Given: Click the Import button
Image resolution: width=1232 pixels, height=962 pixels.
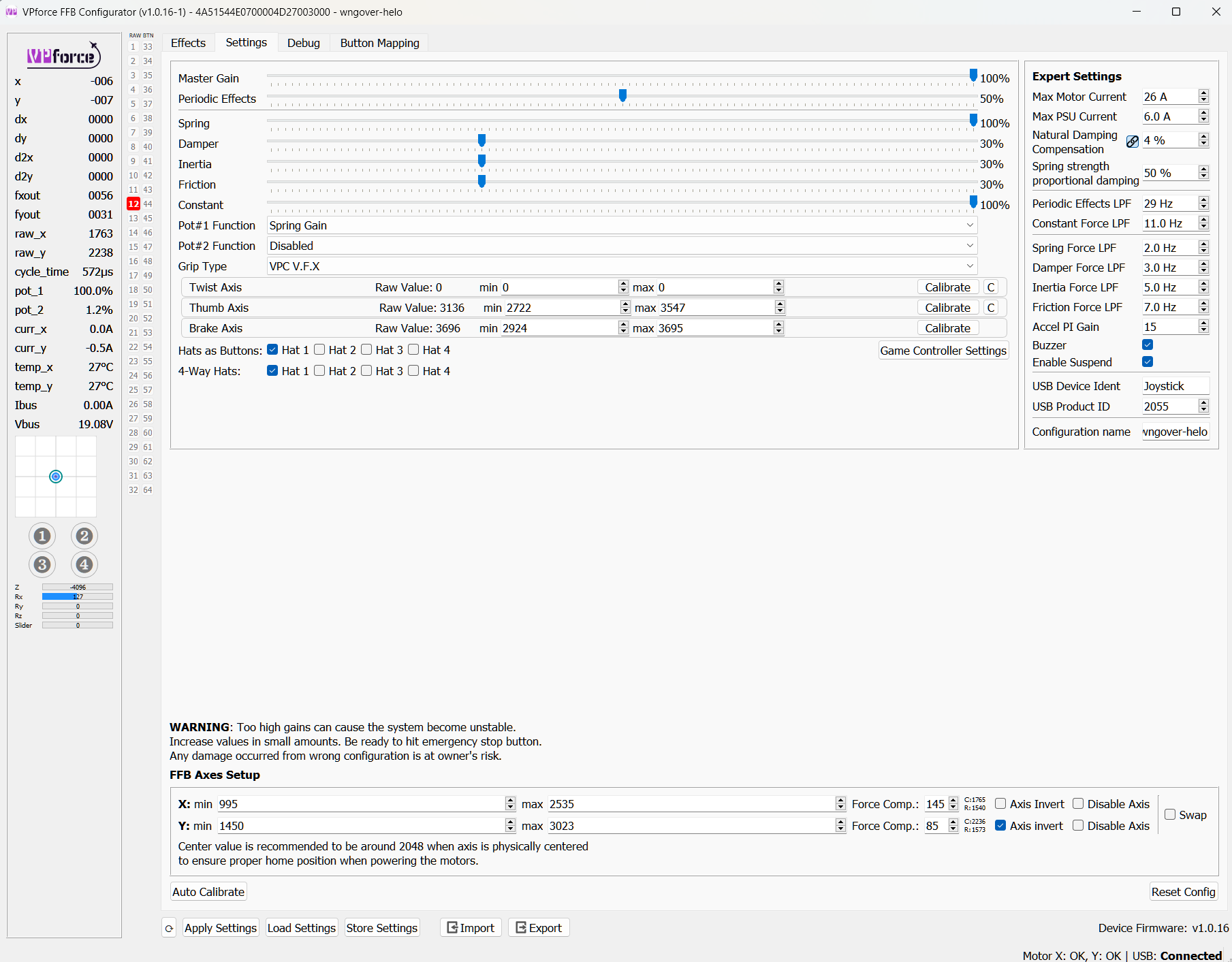Looking at the screenshot, I should click(471, 928).
